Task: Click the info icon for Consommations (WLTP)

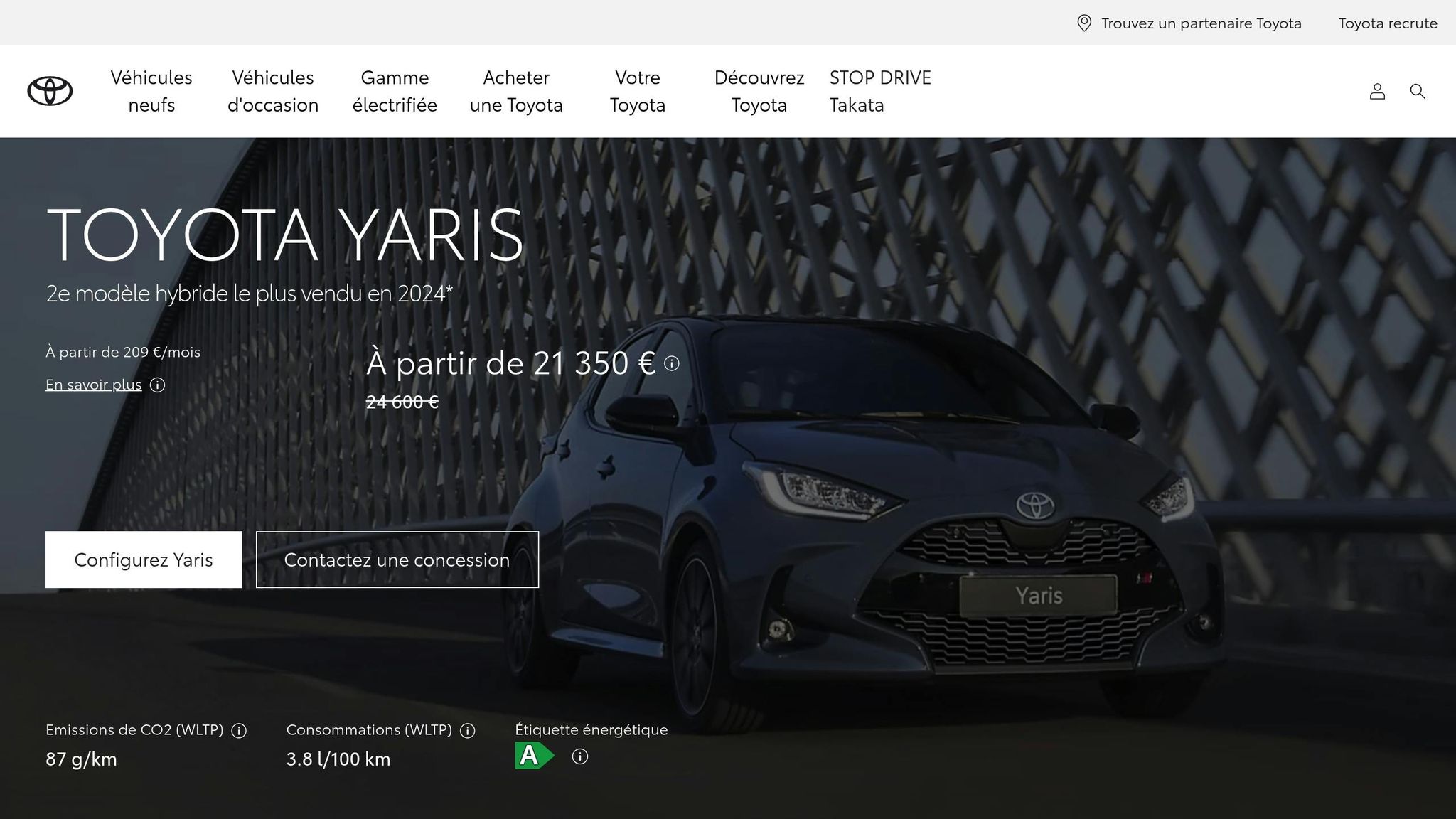Action: [469, 729]
